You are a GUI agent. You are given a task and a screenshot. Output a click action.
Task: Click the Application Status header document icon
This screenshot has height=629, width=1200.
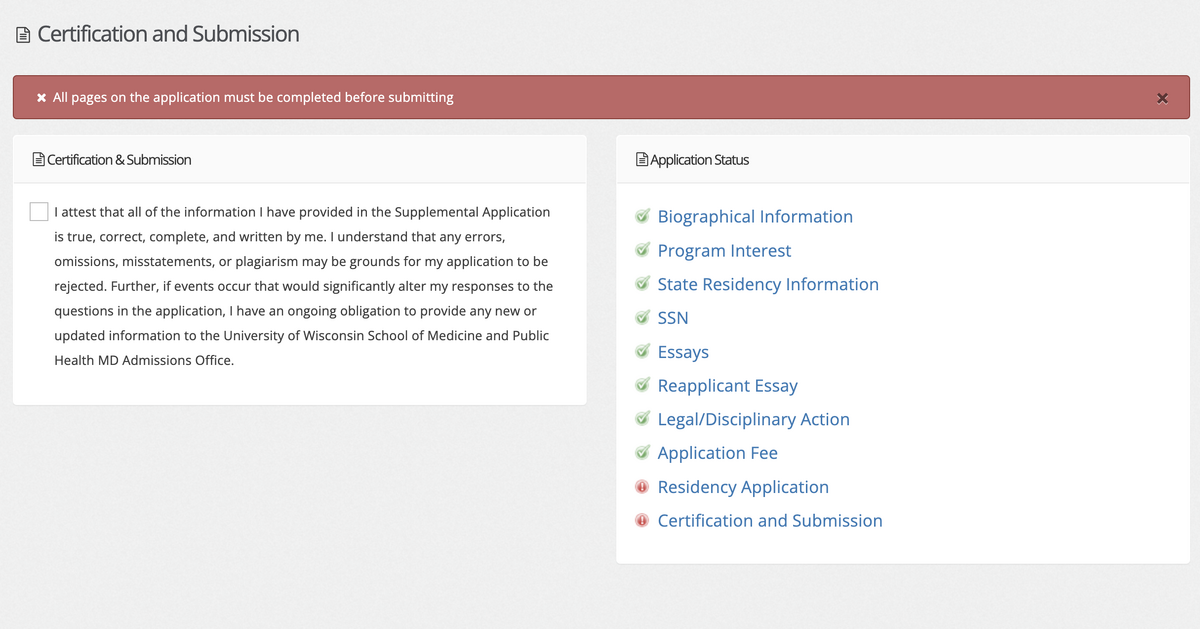coord(642,160)
